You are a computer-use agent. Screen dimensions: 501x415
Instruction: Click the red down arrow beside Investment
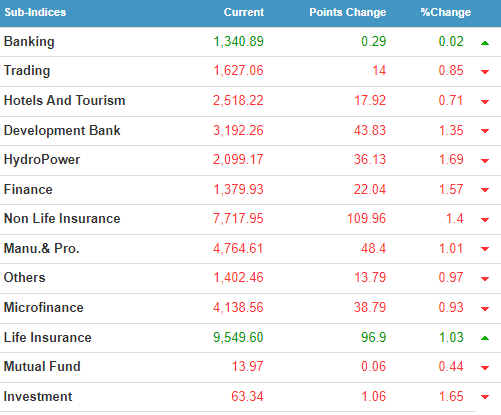click(485, 397)
